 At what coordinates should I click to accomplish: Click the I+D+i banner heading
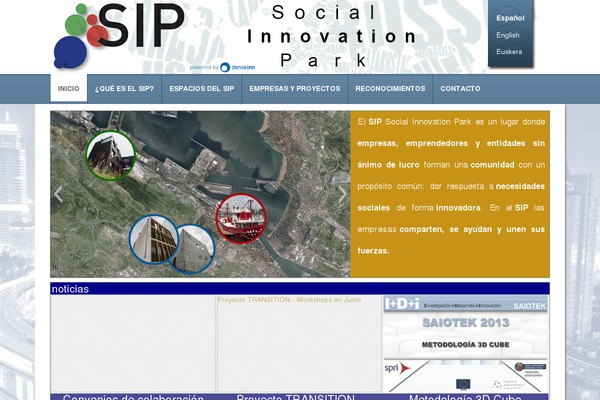click(402, 304)
